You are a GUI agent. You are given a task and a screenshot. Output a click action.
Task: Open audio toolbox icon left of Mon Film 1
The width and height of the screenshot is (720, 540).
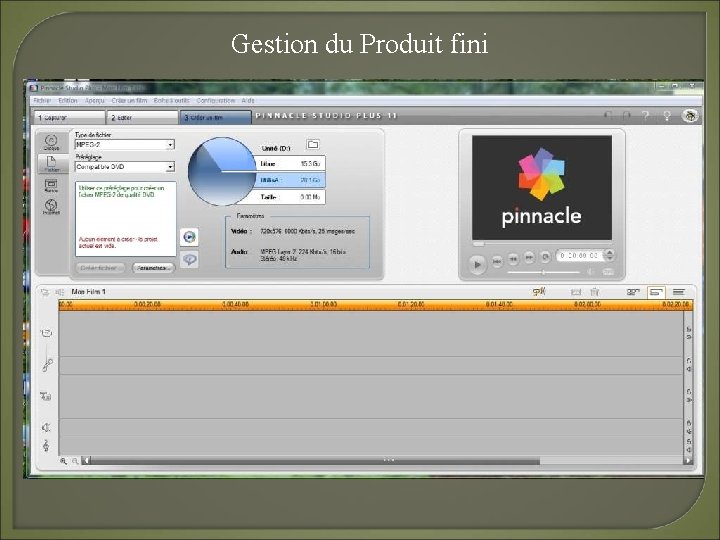pos(60,292)
